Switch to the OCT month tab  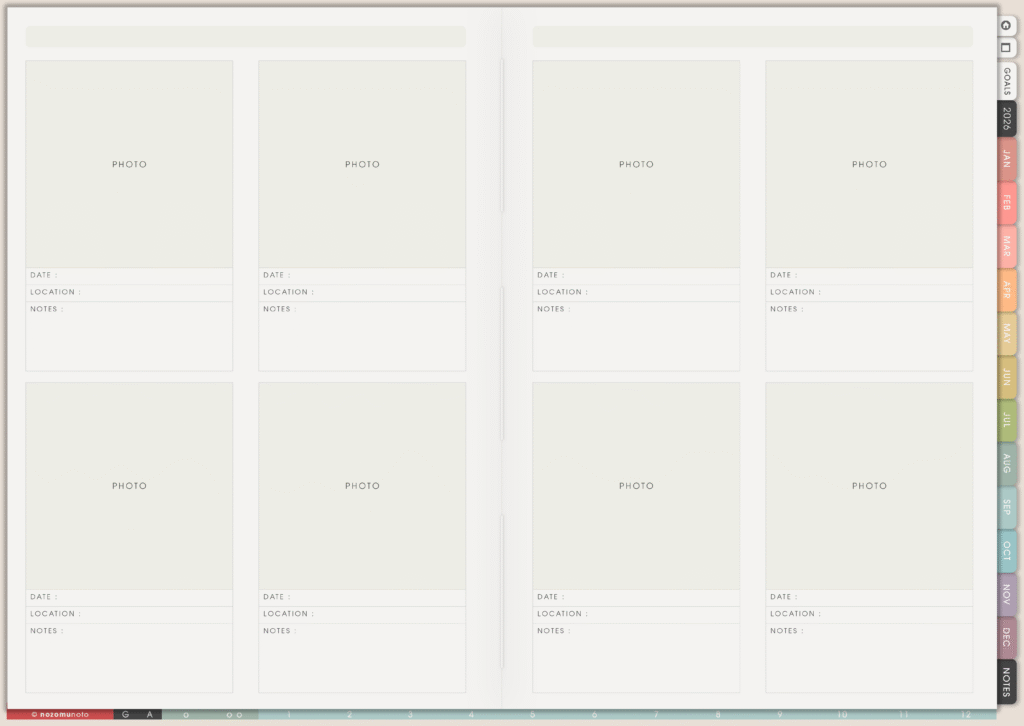tap(1006, 551)
